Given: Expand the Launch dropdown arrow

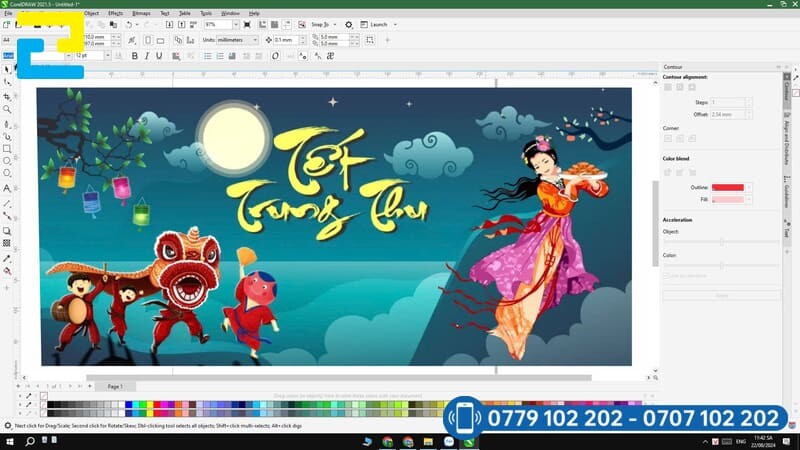Looking at the screenshot, I should coord(395,24).
